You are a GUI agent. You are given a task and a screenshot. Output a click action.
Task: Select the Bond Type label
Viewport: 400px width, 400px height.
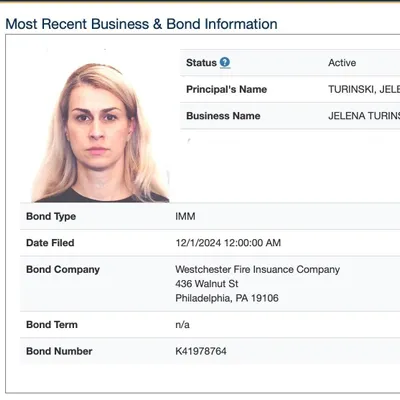[x=51, y=216]
